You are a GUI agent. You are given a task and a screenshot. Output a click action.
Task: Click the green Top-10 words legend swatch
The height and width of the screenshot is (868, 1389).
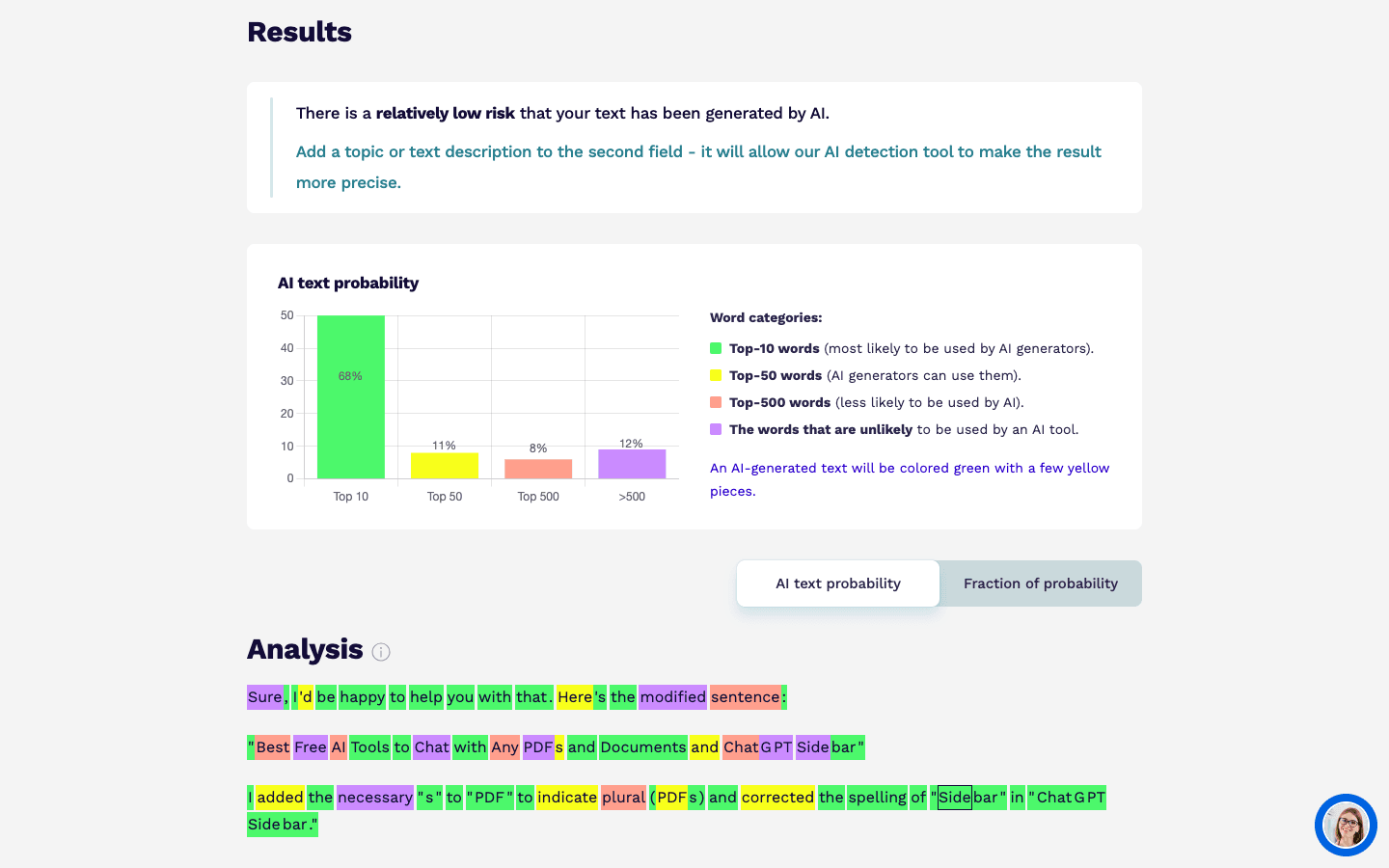click(716, 348)
